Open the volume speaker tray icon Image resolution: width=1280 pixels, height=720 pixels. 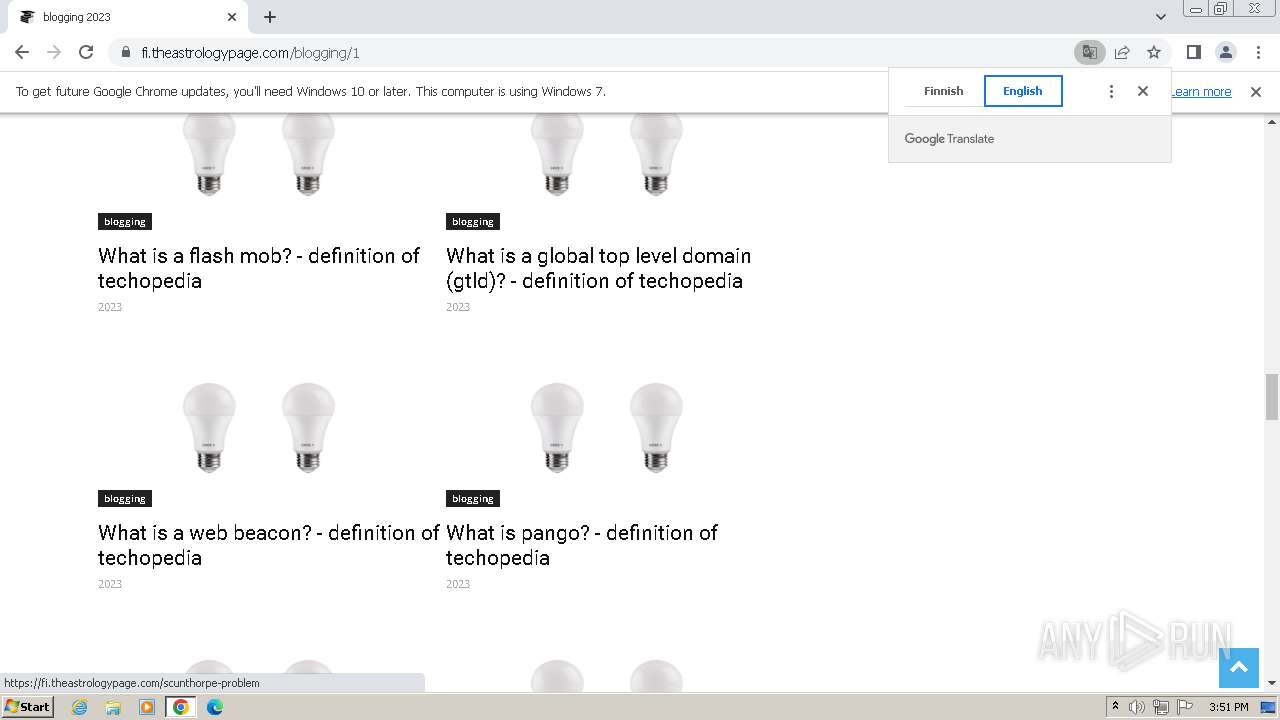pos(1137,707)
